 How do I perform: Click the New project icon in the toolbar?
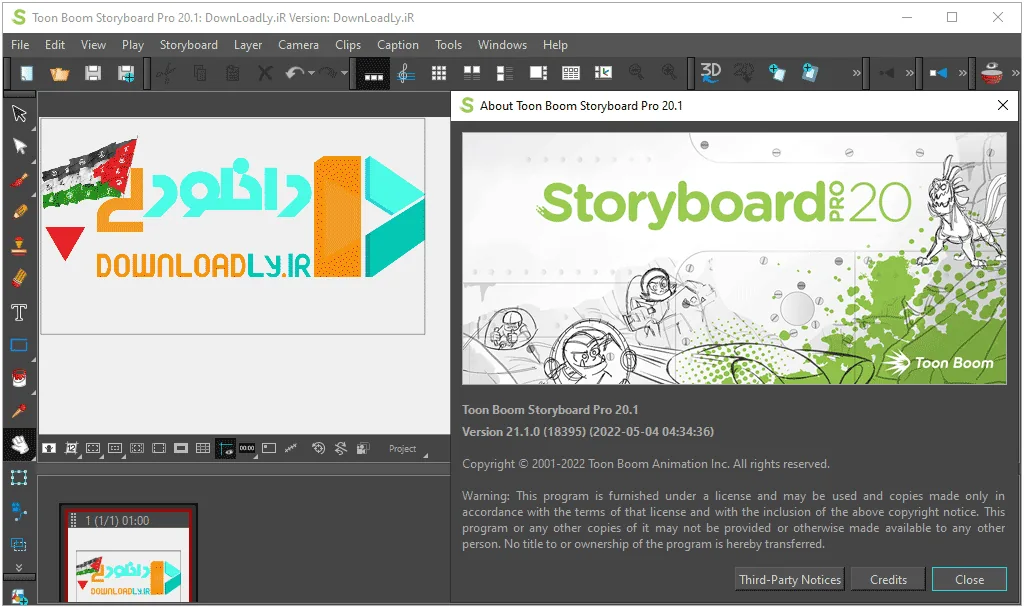click(x=27, y=73)
